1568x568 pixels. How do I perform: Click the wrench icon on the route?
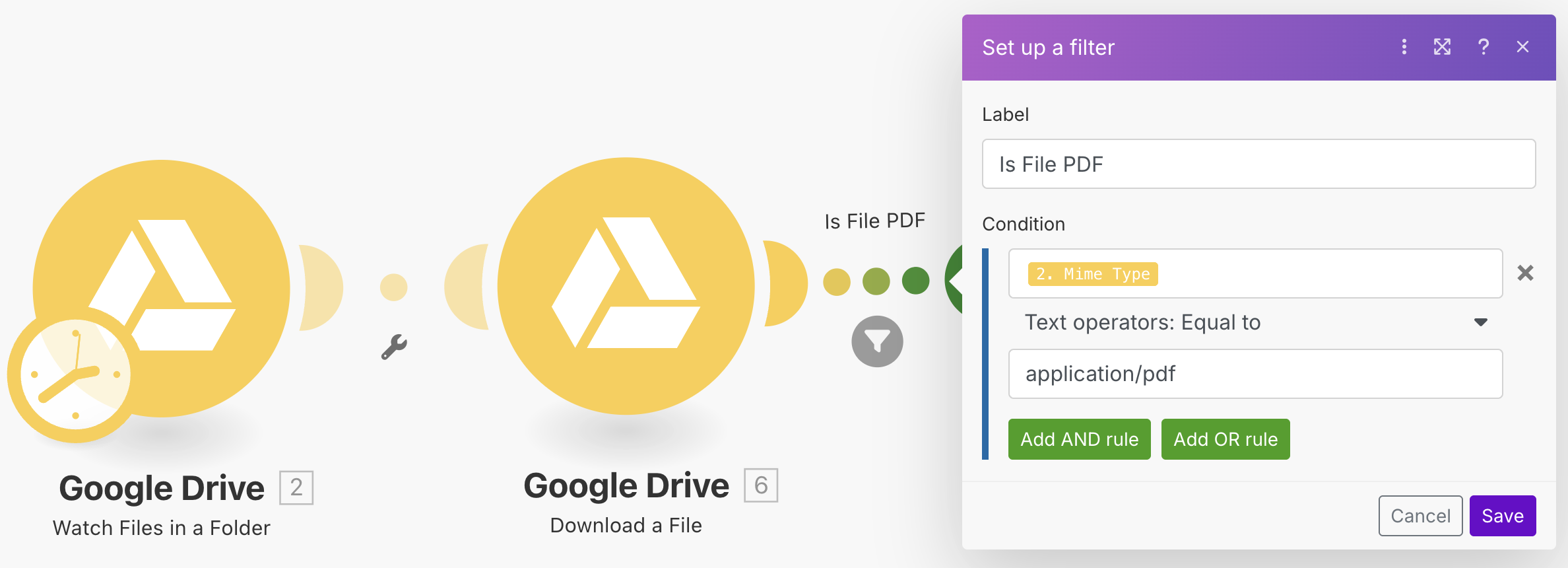coord(394,347)
